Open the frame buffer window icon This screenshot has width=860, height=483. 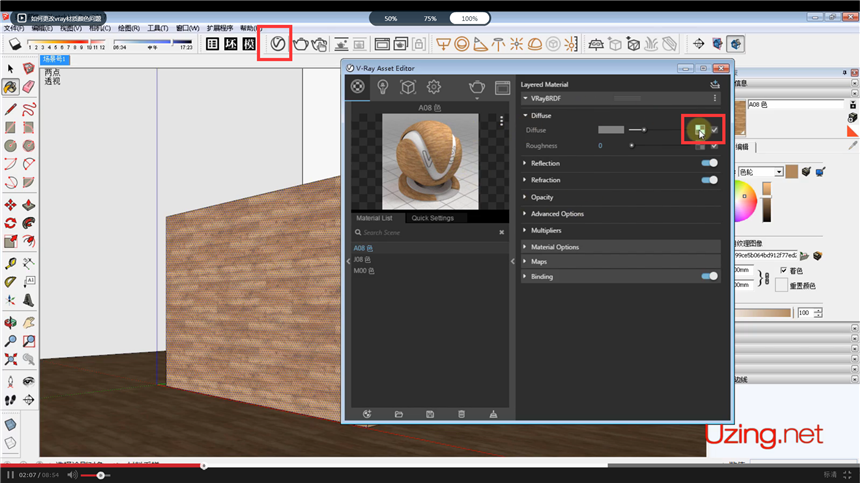click(502, 88)
